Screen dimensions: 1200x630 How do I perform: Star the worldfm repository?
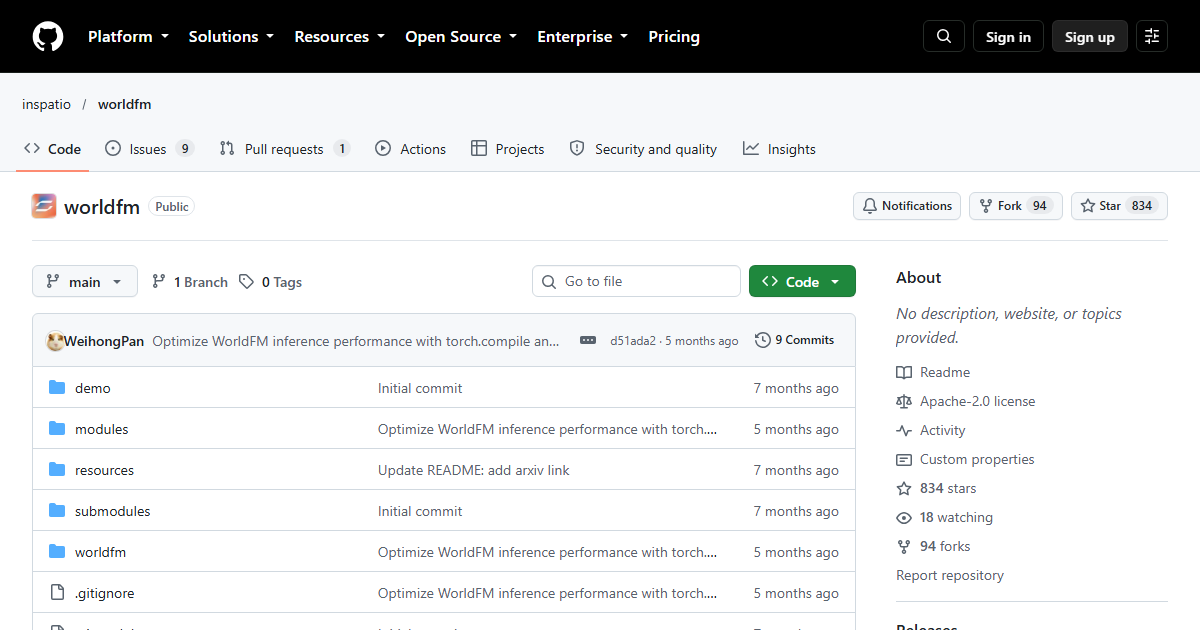tap(1119, 206)
